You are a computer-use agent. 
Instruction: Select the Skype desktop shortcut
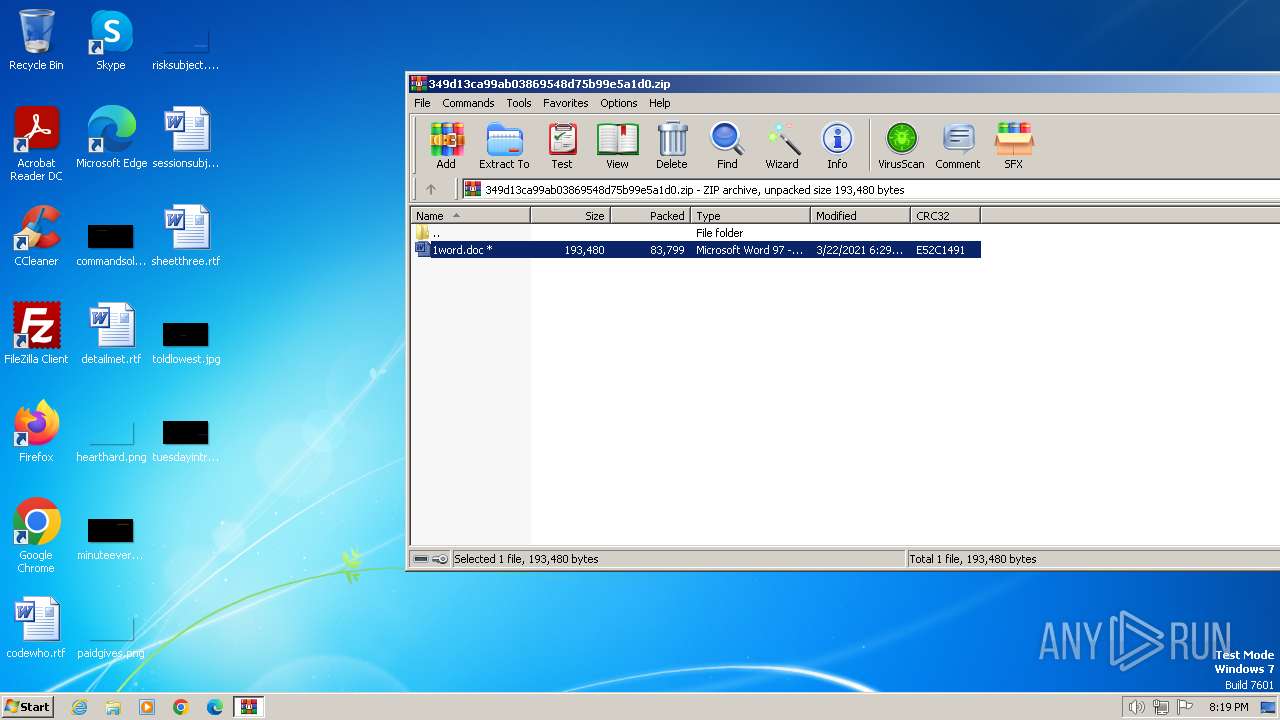pyautogui.click(x=111, y=40)
